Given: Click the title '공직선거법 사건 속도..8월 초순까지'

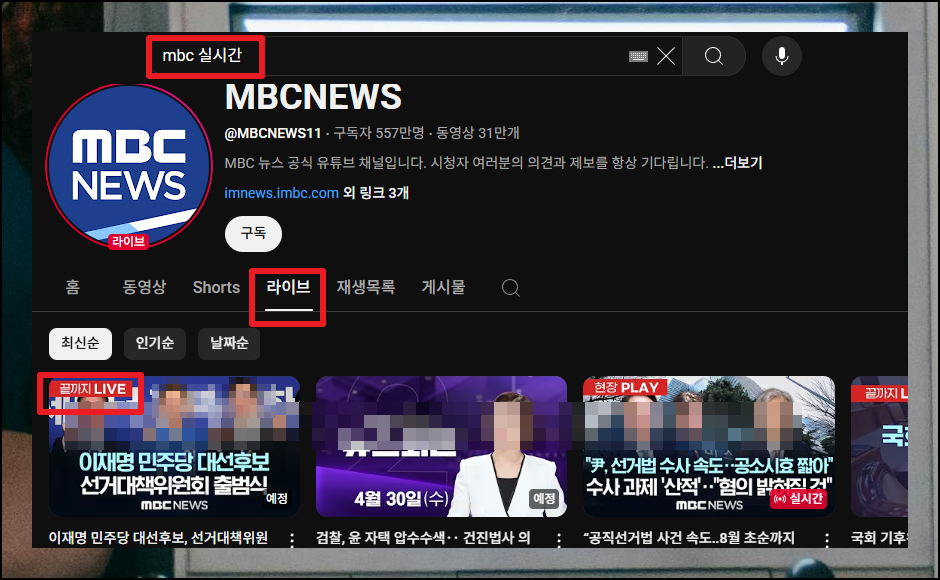Looking at the screenshot, I should (689, 538).
